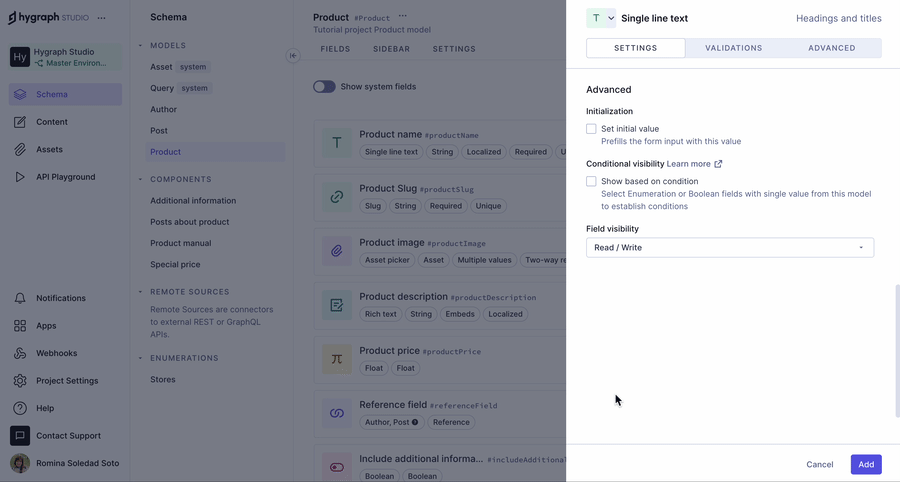This screenshot has width=900, height=482.
Task: Switch to the Advanced tab
Action: (x=831, y=48)
